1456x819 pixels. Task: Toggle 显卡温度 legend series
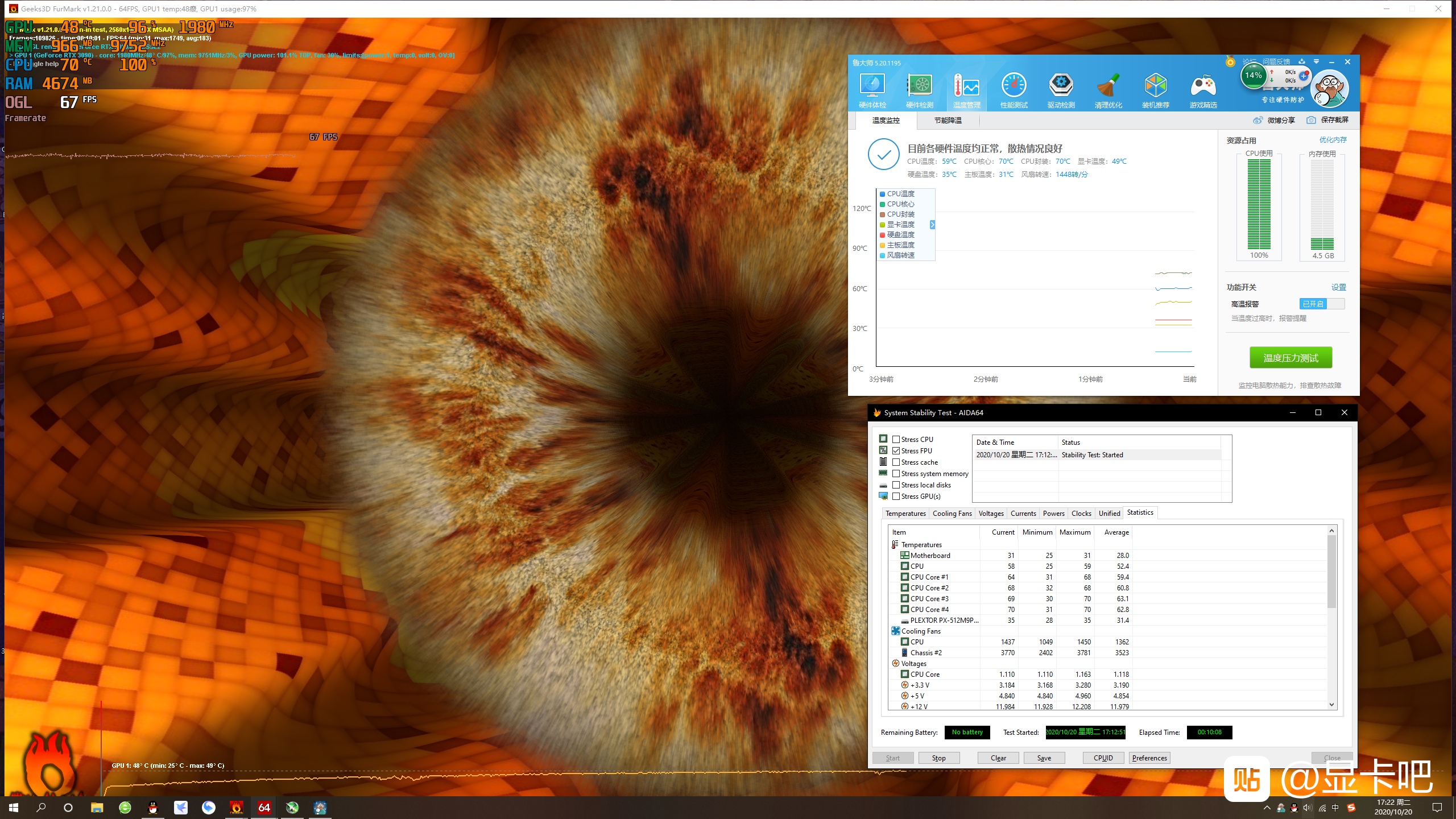click(x=897, y=225)
